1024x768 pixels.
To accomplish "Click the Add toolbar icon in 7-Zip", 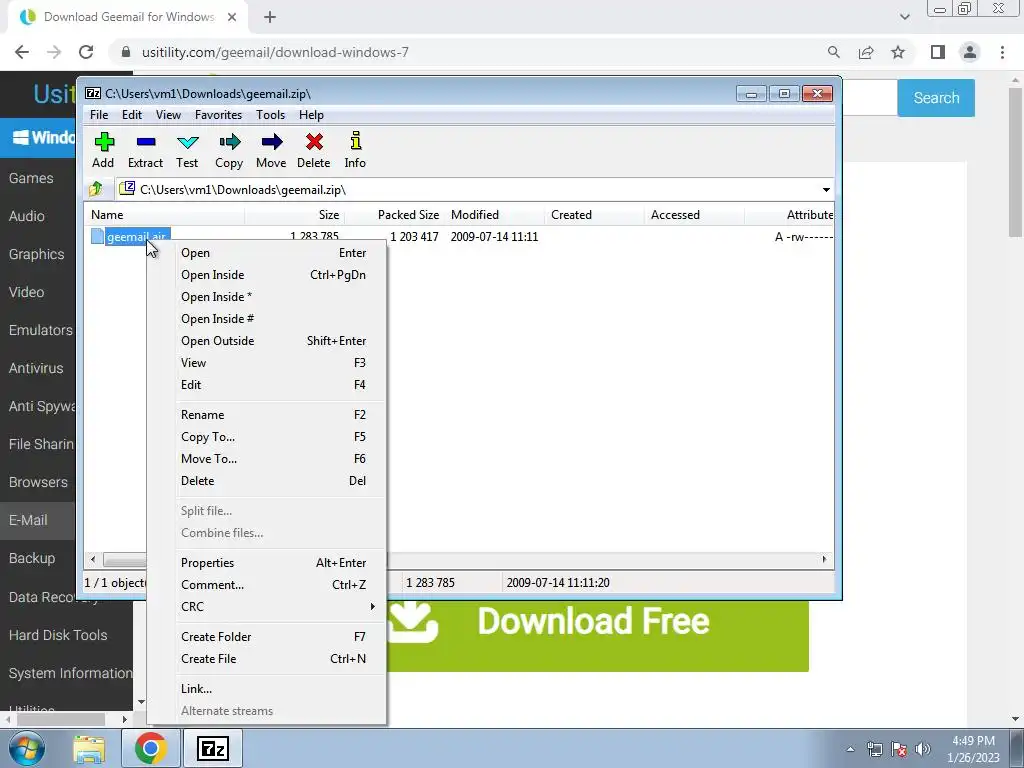I will coord(103,150).
